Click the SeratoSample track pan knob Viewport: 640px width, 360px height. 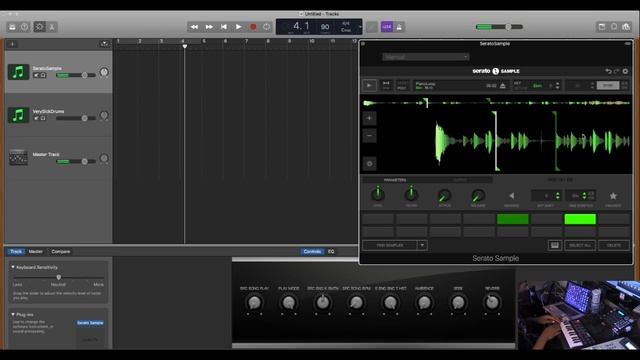104,72
